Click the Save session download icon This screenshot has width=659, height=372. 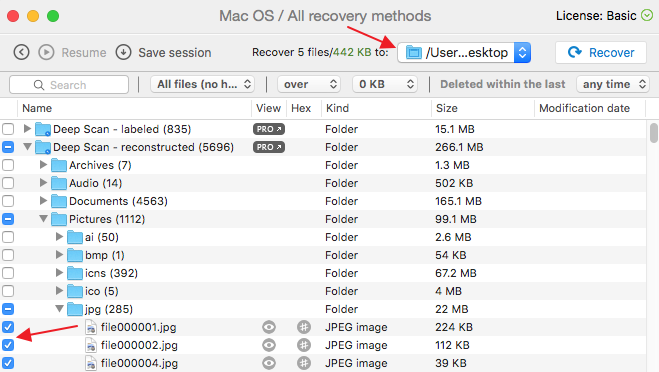tap(124, 53)
